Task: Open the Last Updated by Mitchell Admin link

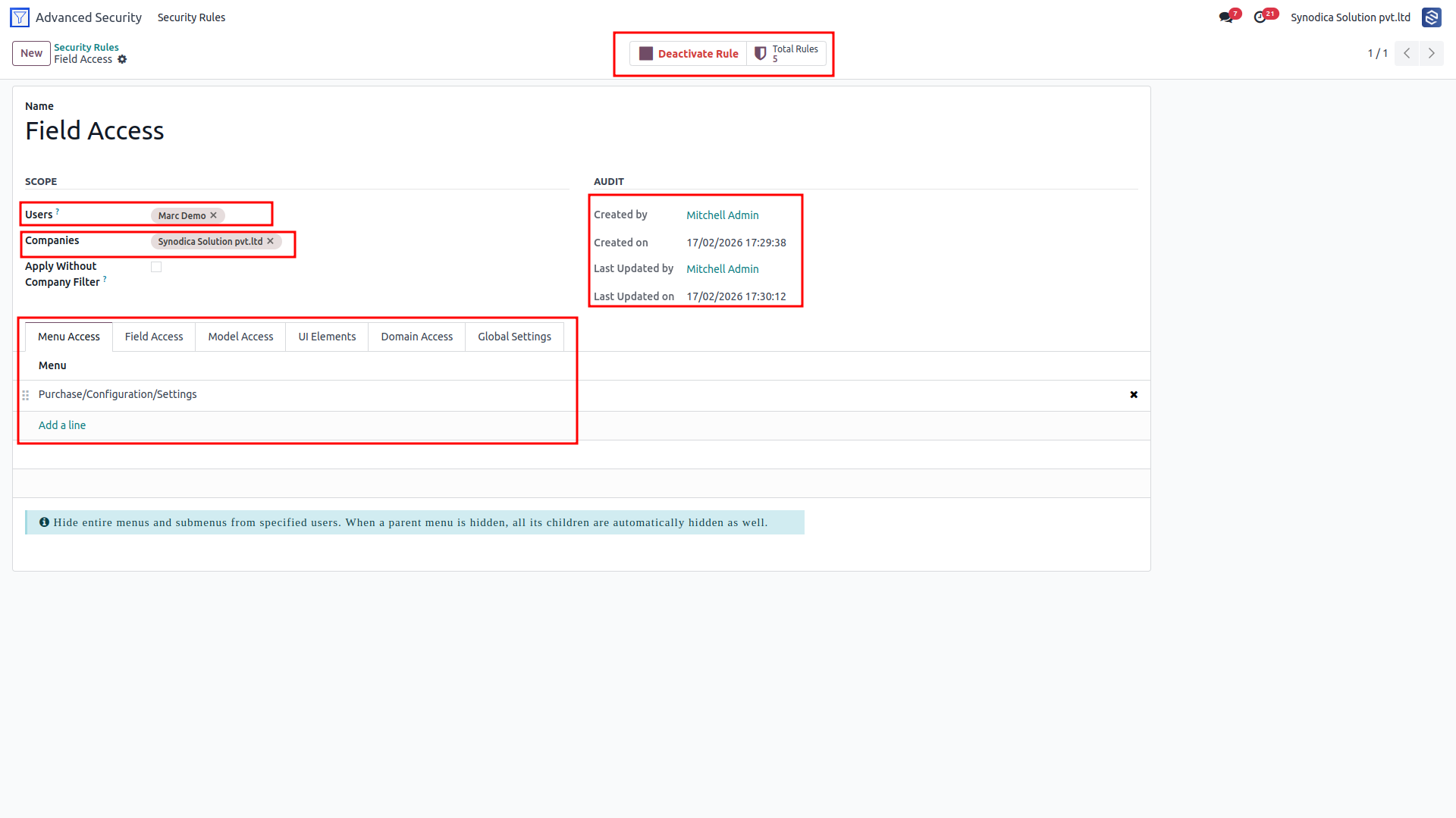Action: [722, 269]
